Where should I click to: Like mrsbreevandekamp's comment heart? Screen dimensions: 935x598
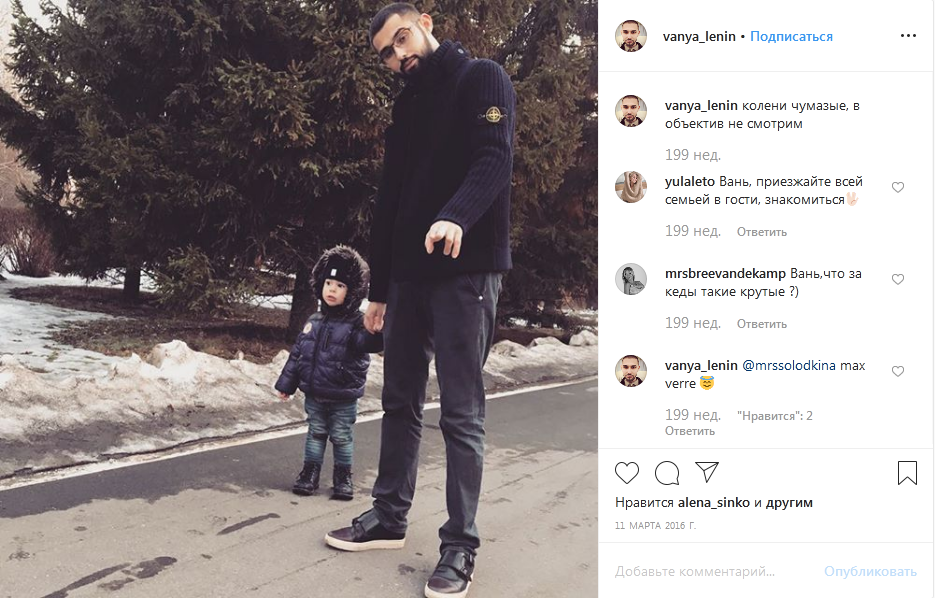coord(898,279)
